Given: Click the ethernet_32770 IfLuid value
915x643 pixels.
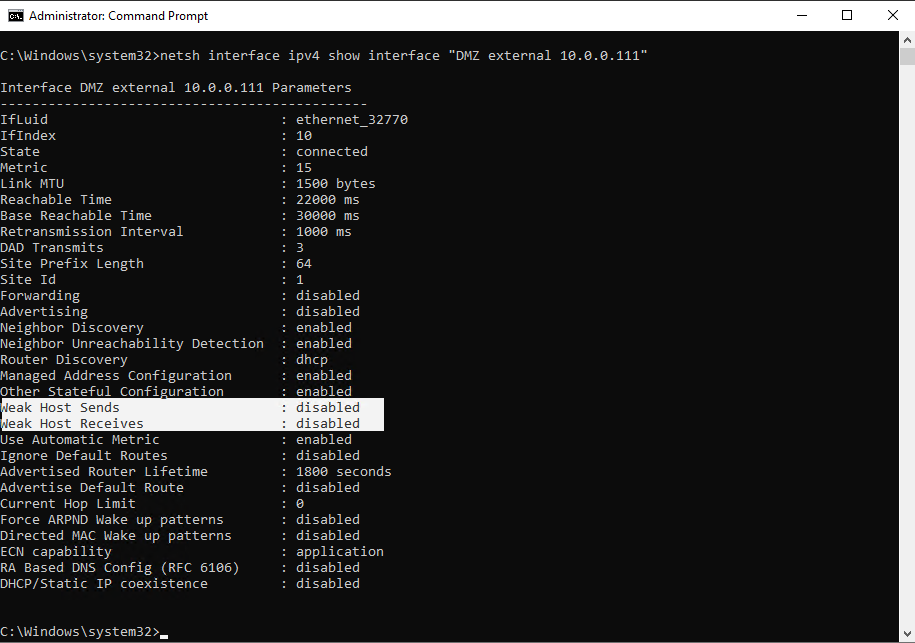Looking at the screenshot, I should coord(351,120).
